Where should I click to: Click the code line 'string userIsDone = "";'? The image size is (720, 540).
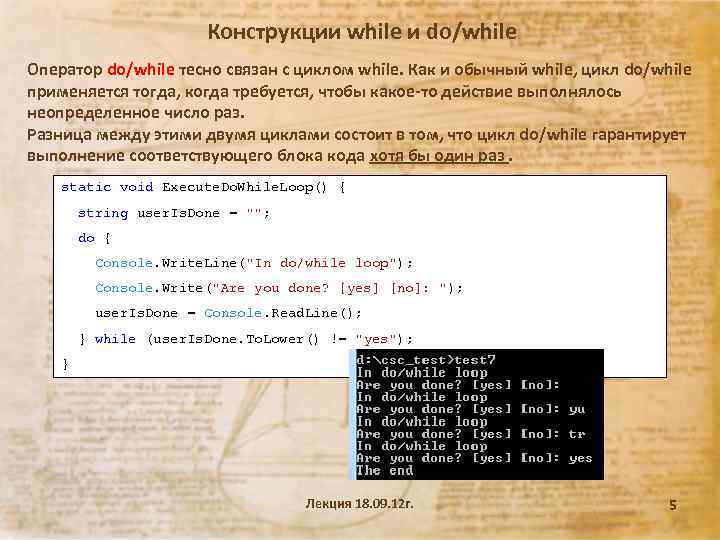(174, 214)
